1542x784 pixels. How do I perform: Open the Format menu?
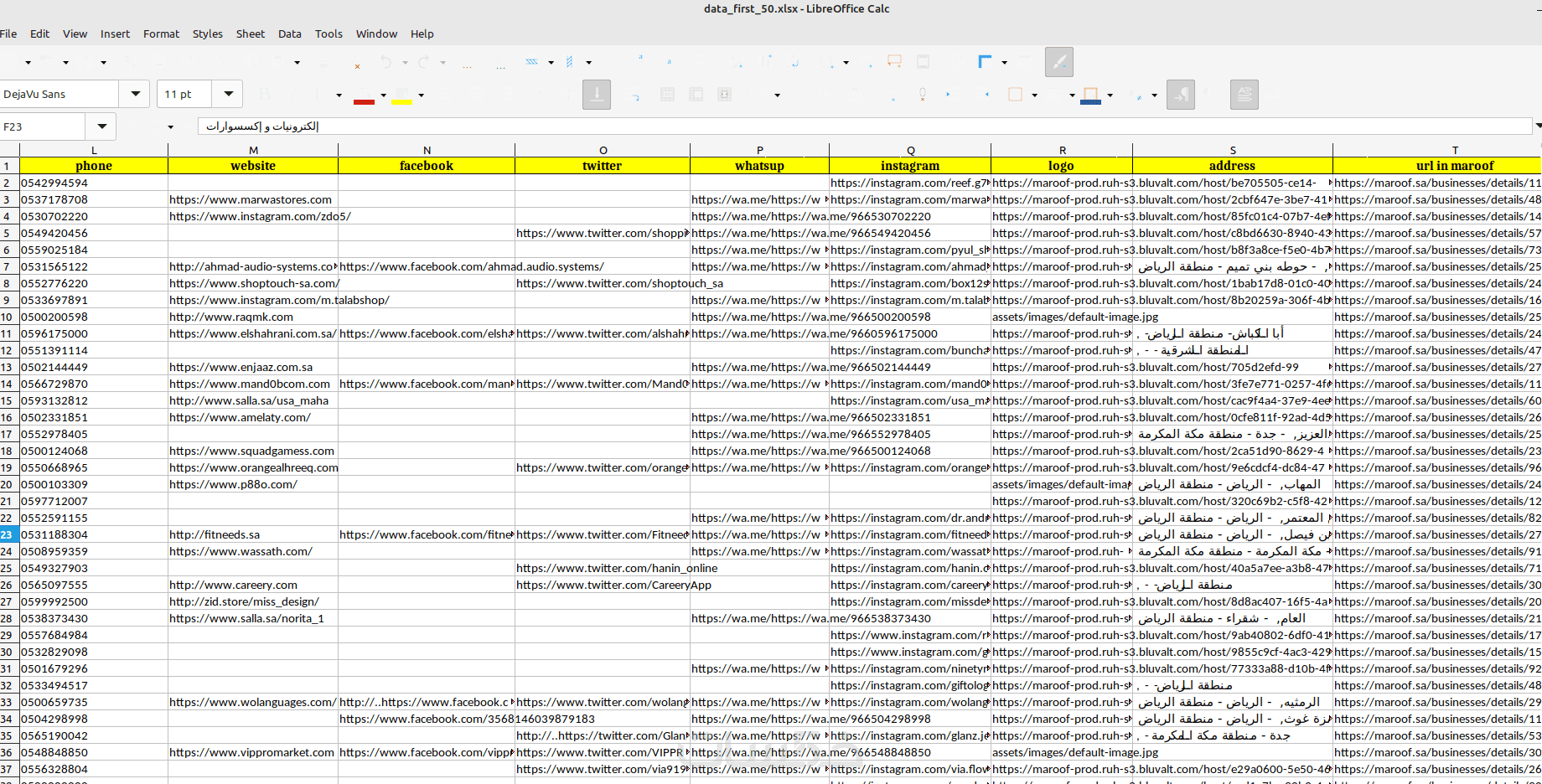161,34
